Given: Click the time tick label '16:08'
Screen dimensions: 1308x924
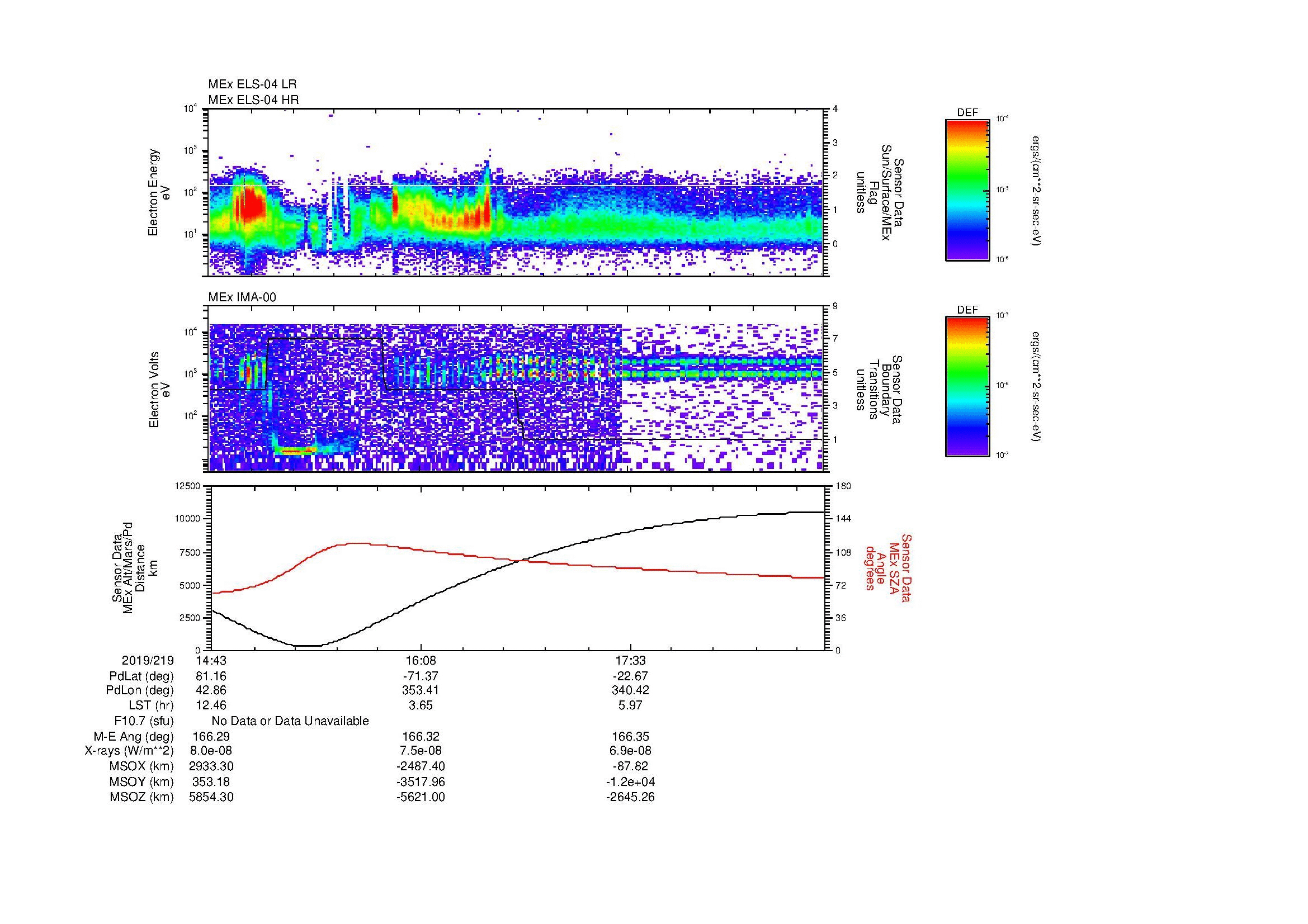Looking at the screenshot, I should click(421, 661).
